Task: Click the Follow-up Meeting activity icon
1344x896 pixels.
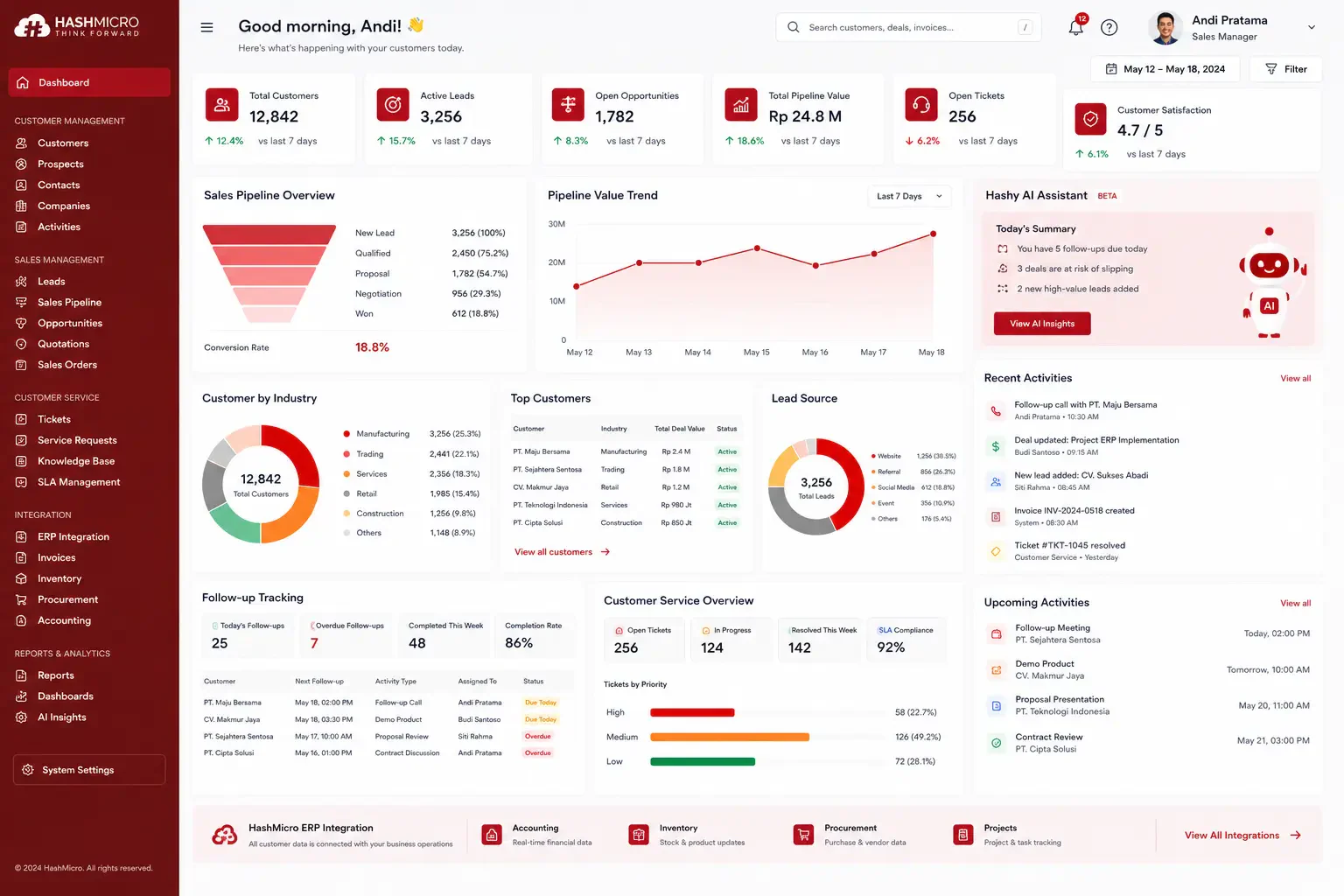Action: coord(996,633)
